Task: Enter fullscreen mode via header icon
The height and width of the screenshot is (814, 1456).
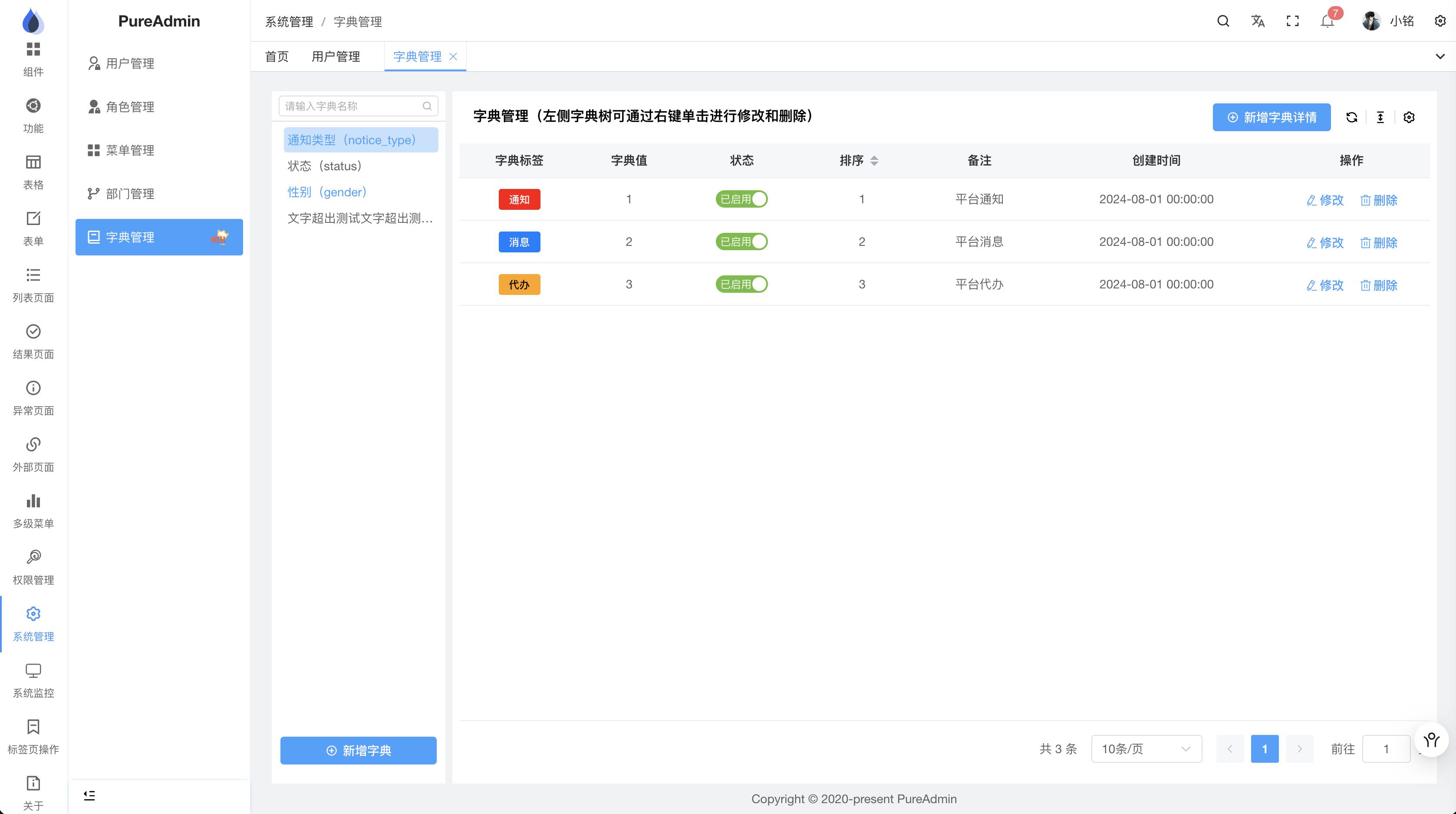Action: click(1293, 21)
